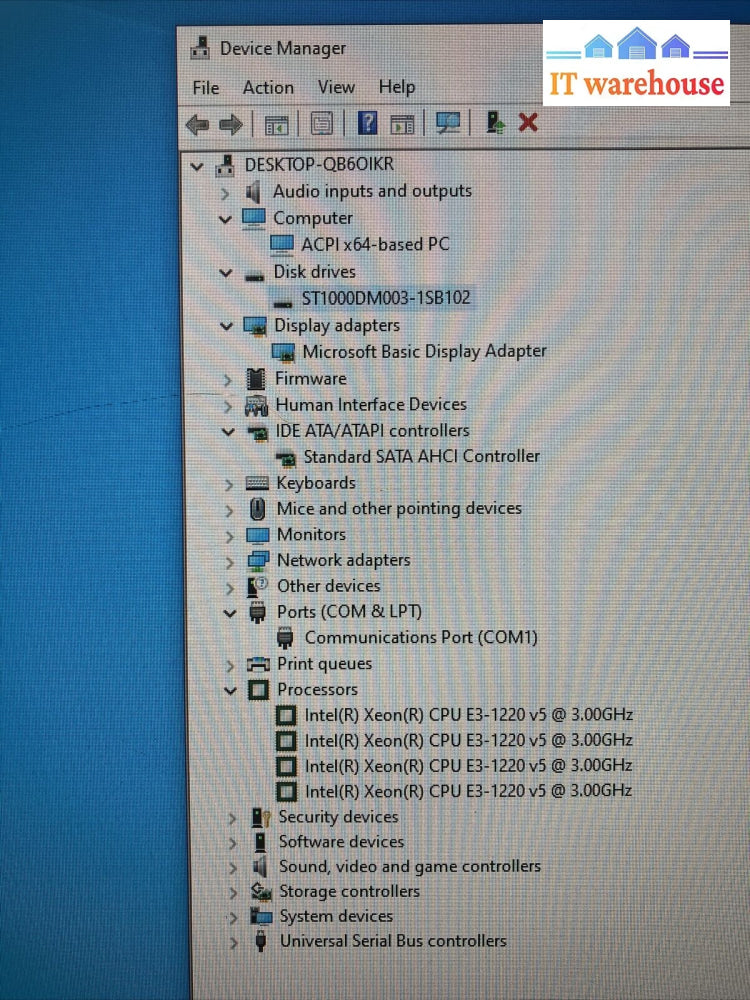Select Microsoft Basic Display Adapter

tap(424, 352)
